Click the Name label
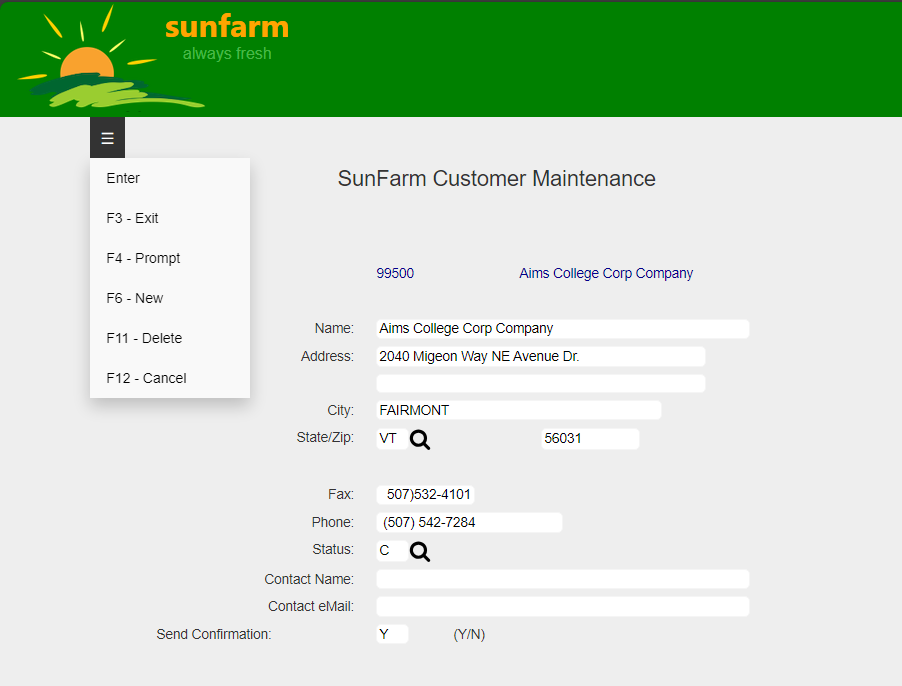Screen dimensions: 902x686 click(x=334, y=328)
